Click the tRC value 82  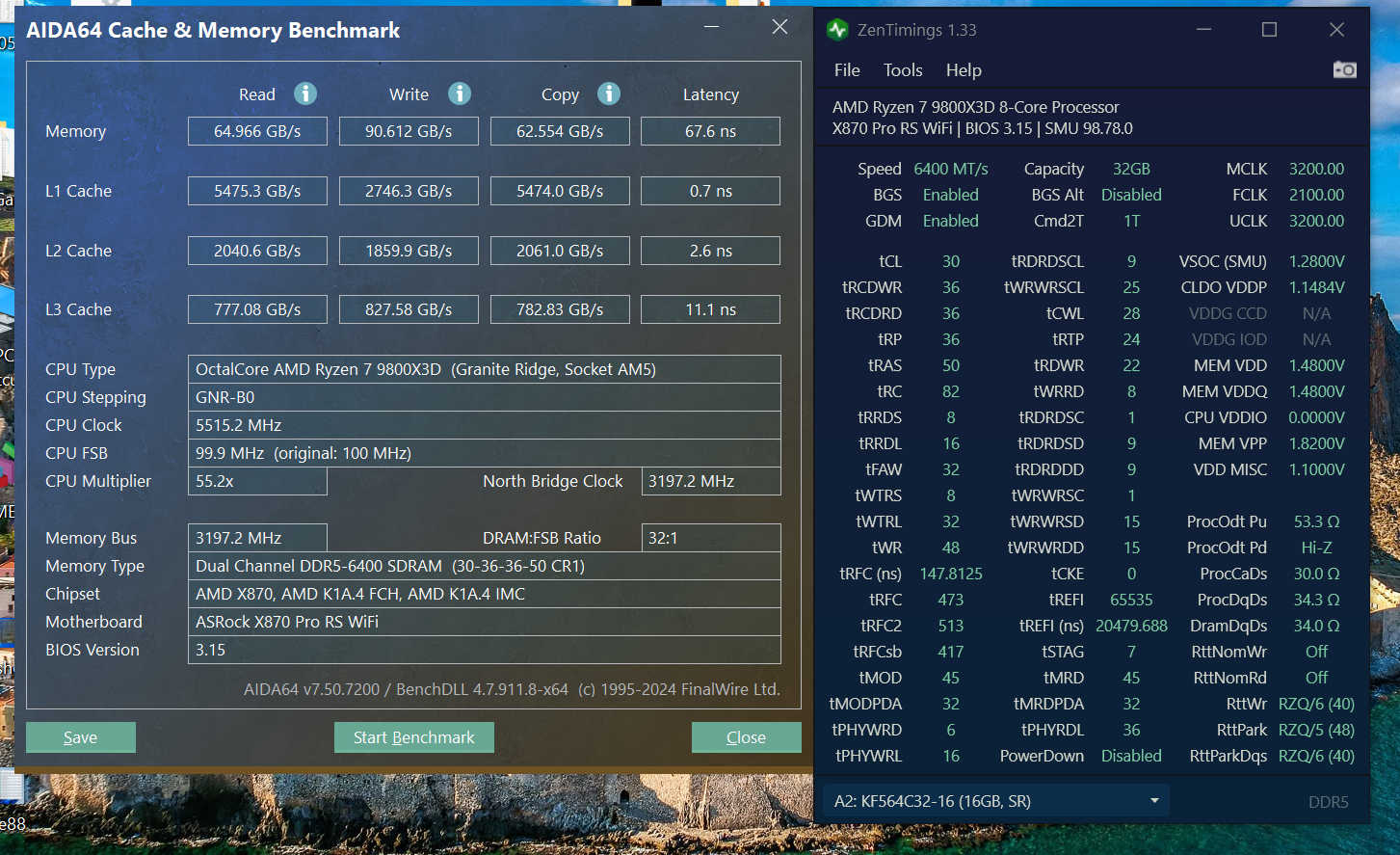[x=951, y=391]
